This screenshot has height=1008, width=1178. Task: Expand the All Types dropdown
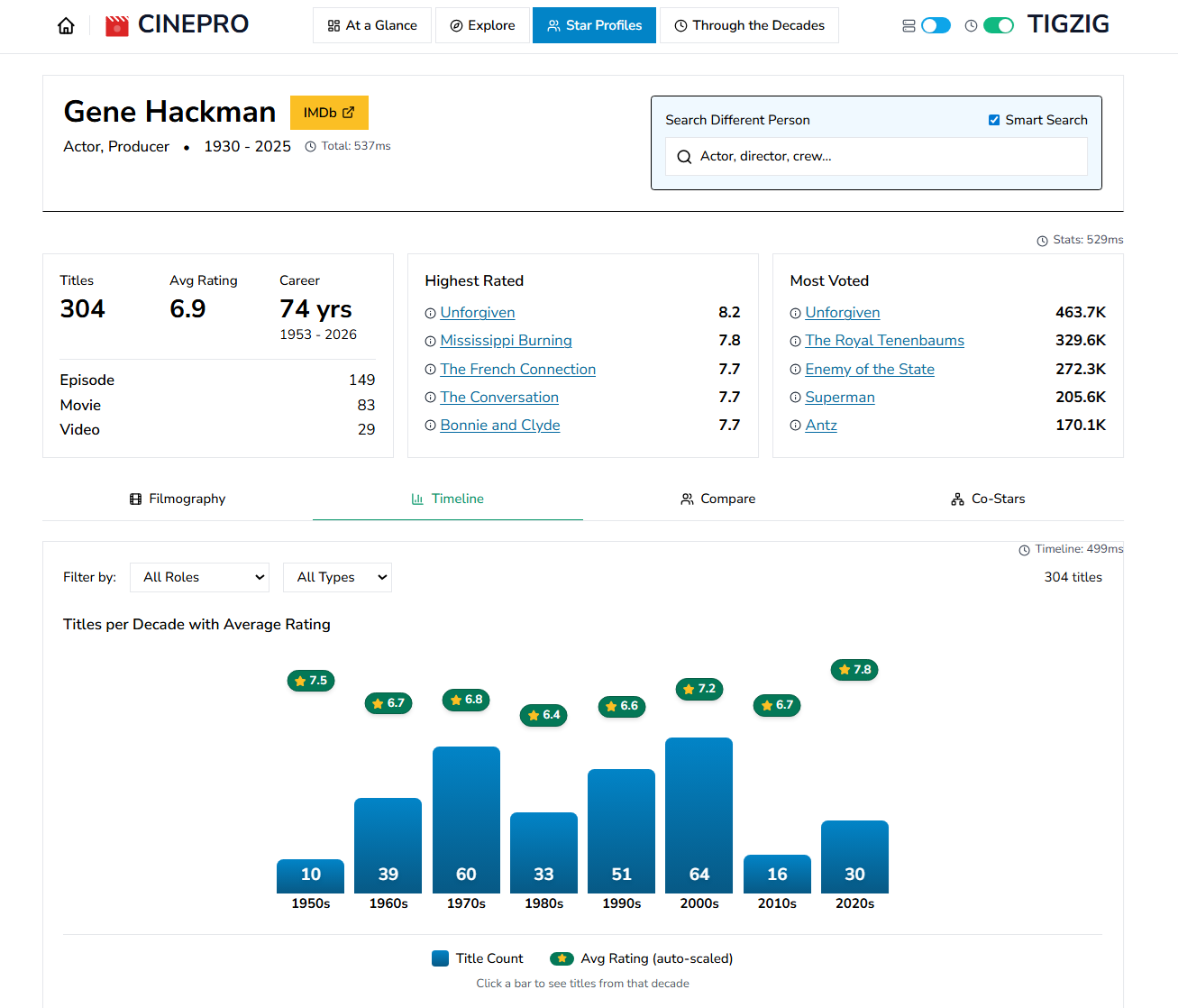[337, 578]
